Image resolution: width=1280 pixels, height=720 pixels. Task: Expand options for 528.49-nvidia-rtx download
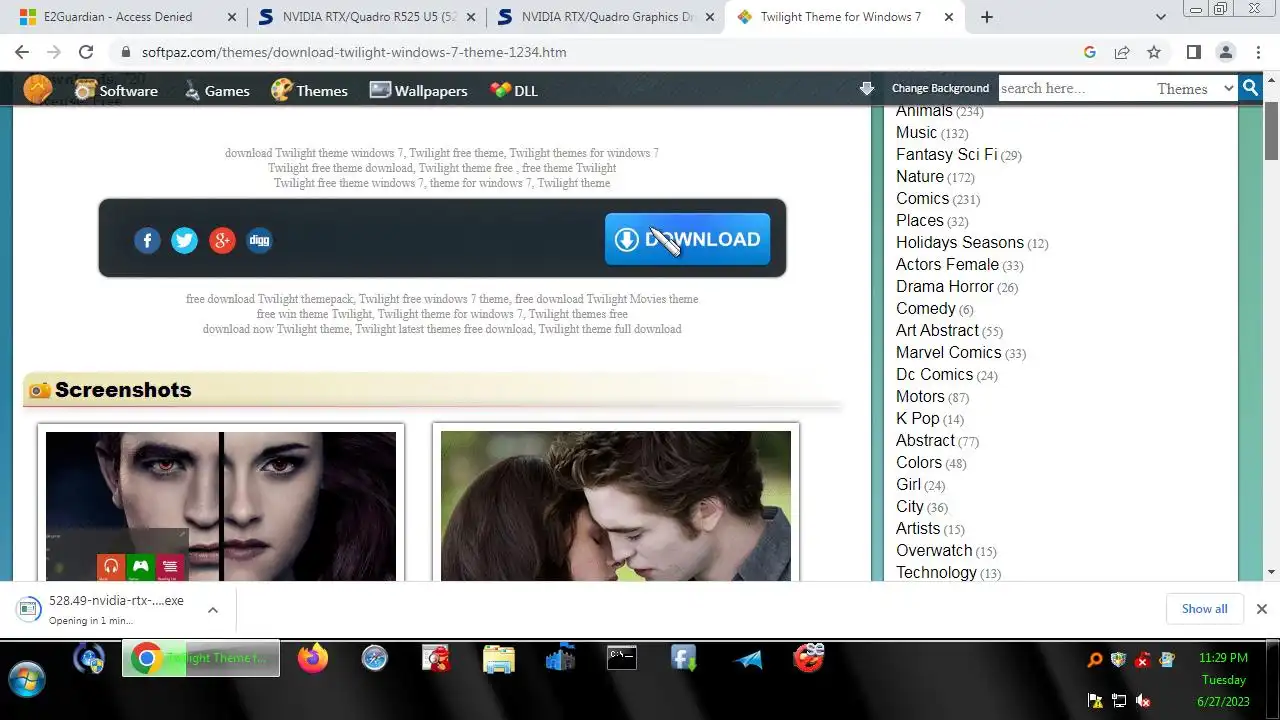[212, 609]
